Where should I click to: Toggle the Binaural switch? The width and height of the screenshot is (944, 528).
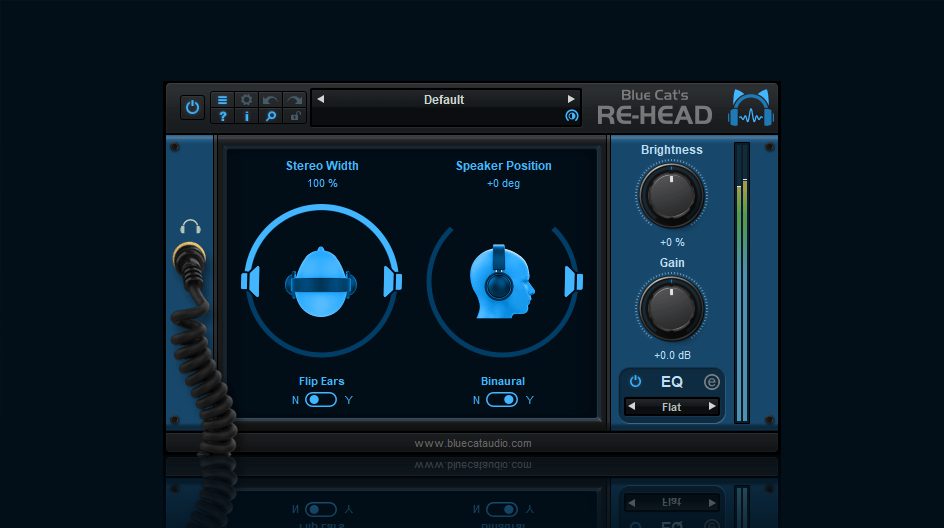(x=502, y=400)
